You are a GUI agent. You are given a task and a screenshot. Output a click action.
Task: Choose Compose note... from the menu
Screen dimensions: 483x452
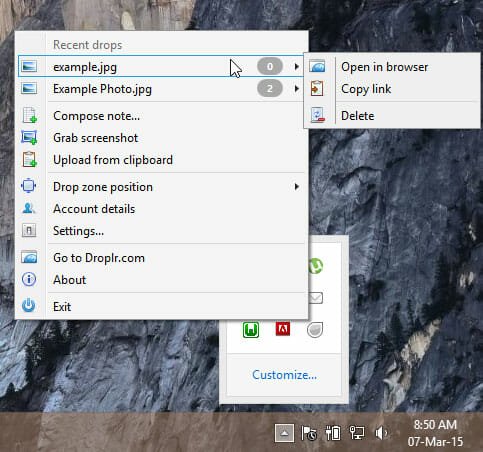pos(161,116)
